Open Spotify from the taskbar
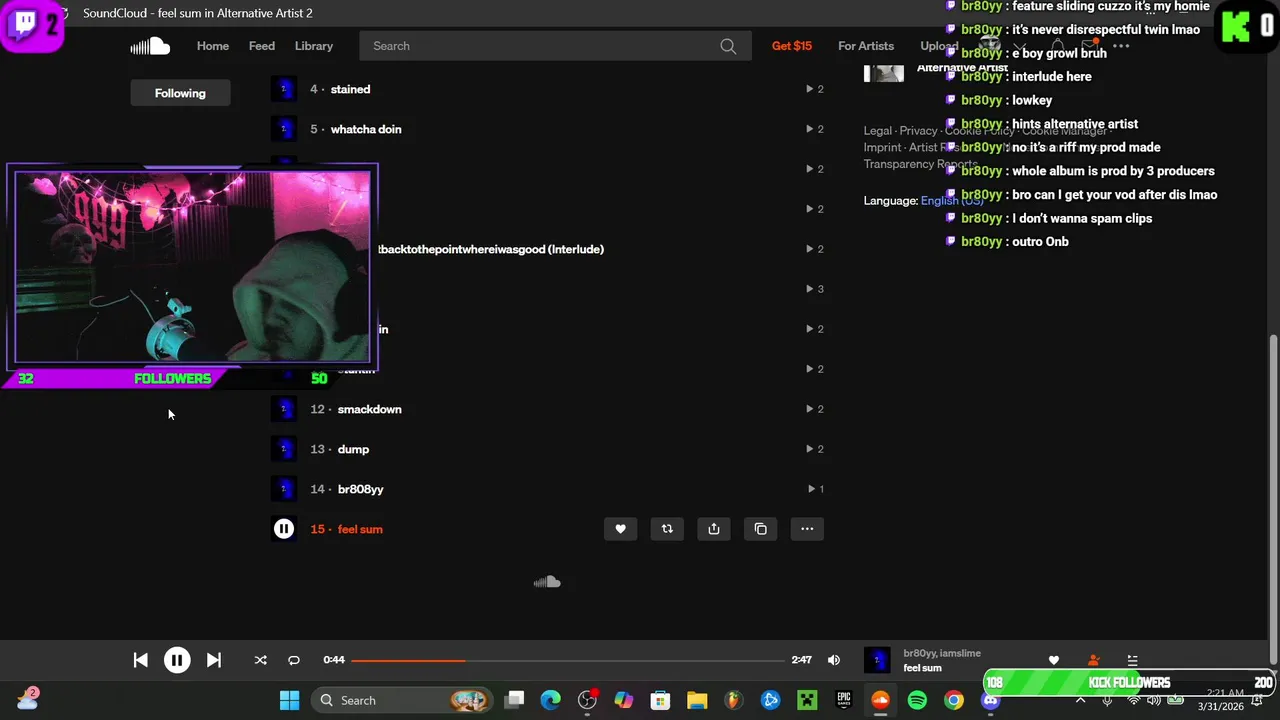The width and height of the screenshot is (1280, 720). click(x=917, y=700)
